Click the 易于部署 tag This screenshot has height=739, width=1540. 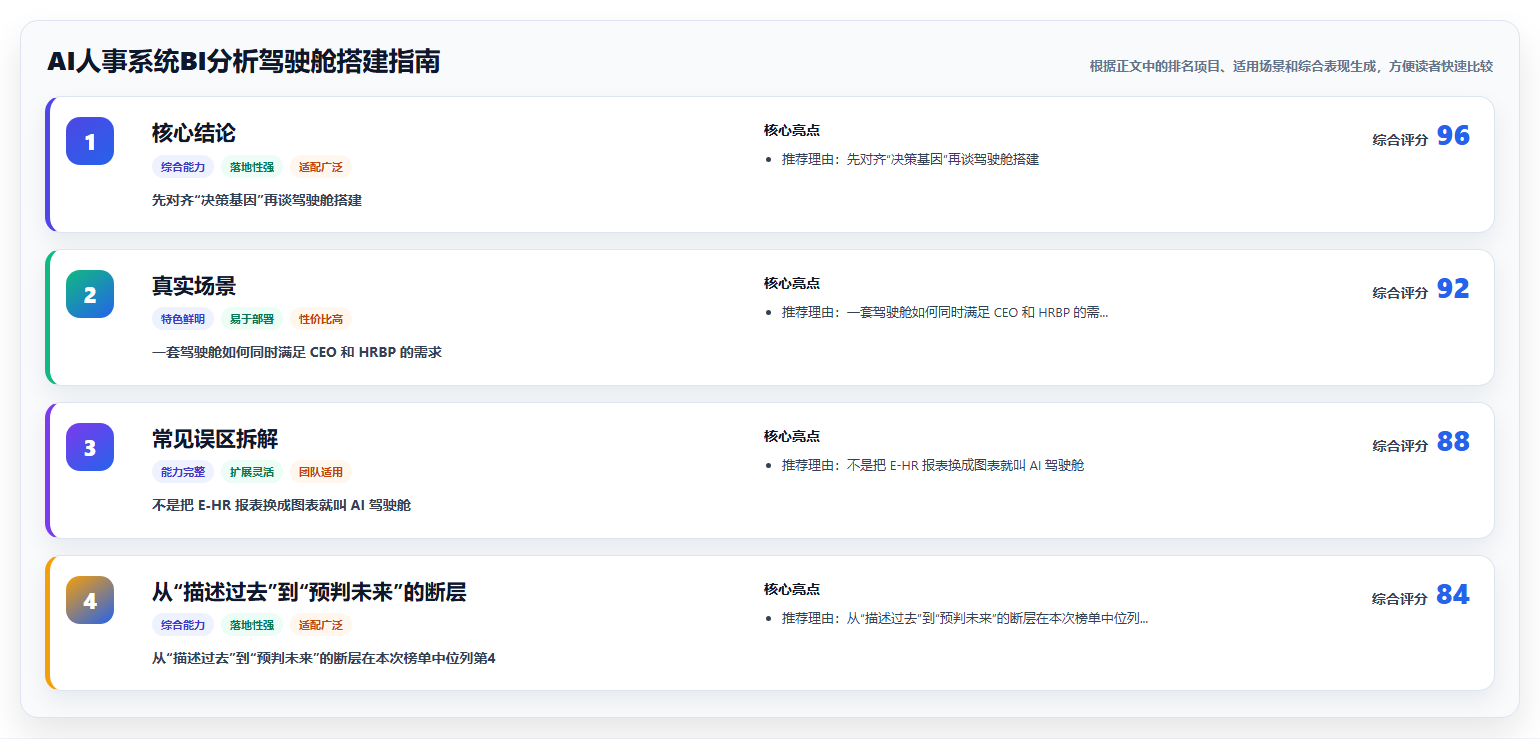252,319
